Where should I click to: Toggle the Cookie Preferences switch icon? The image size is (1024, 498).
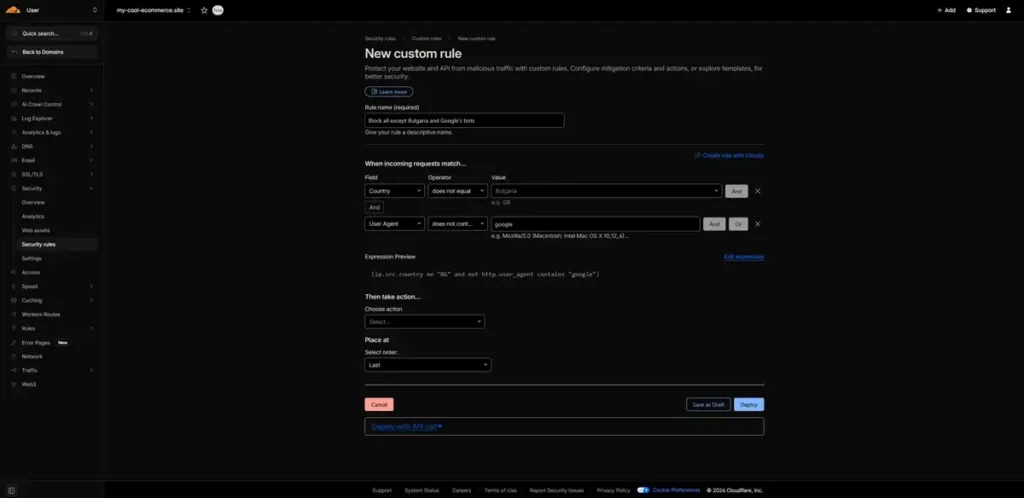643,490
